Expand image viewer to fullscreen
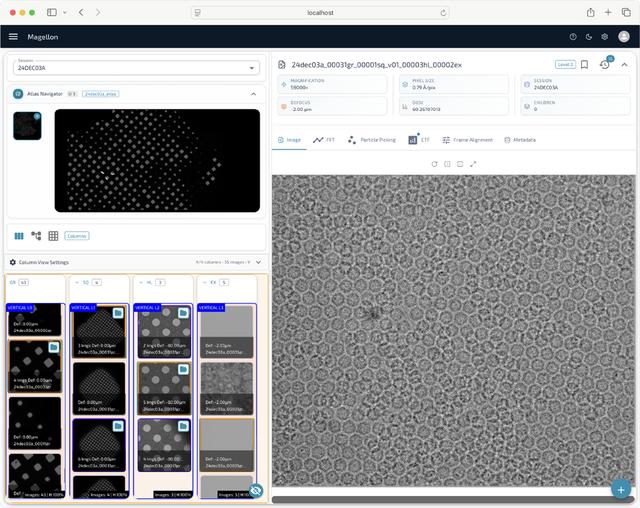 coord(473,164)
